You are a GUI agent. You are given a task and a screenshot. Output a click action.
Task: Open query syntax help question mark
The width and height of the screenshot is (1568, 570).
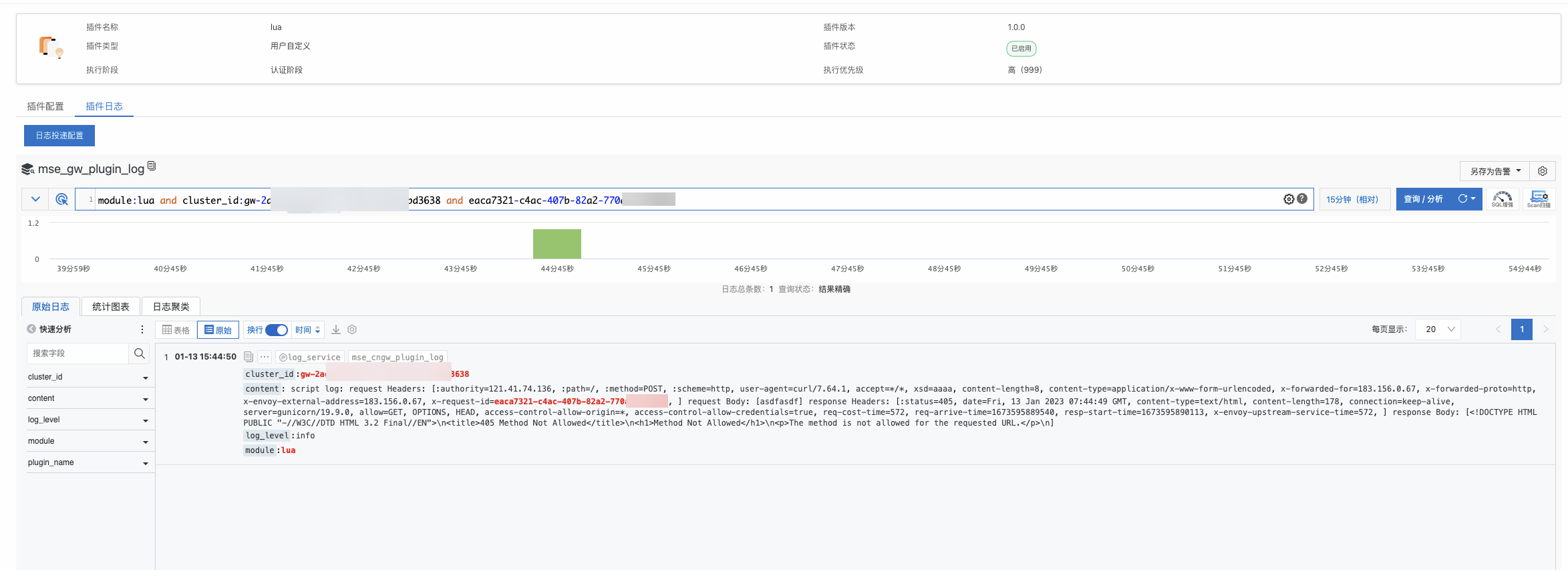tap(1302, 198)
